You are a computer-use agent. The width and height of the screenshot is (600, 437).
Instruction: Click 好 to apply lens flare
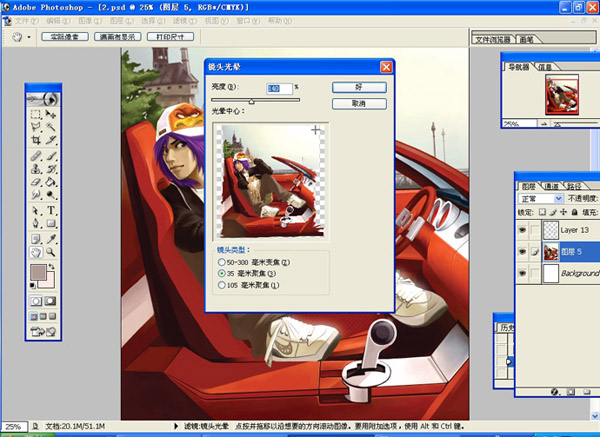[x=359, y=87]
